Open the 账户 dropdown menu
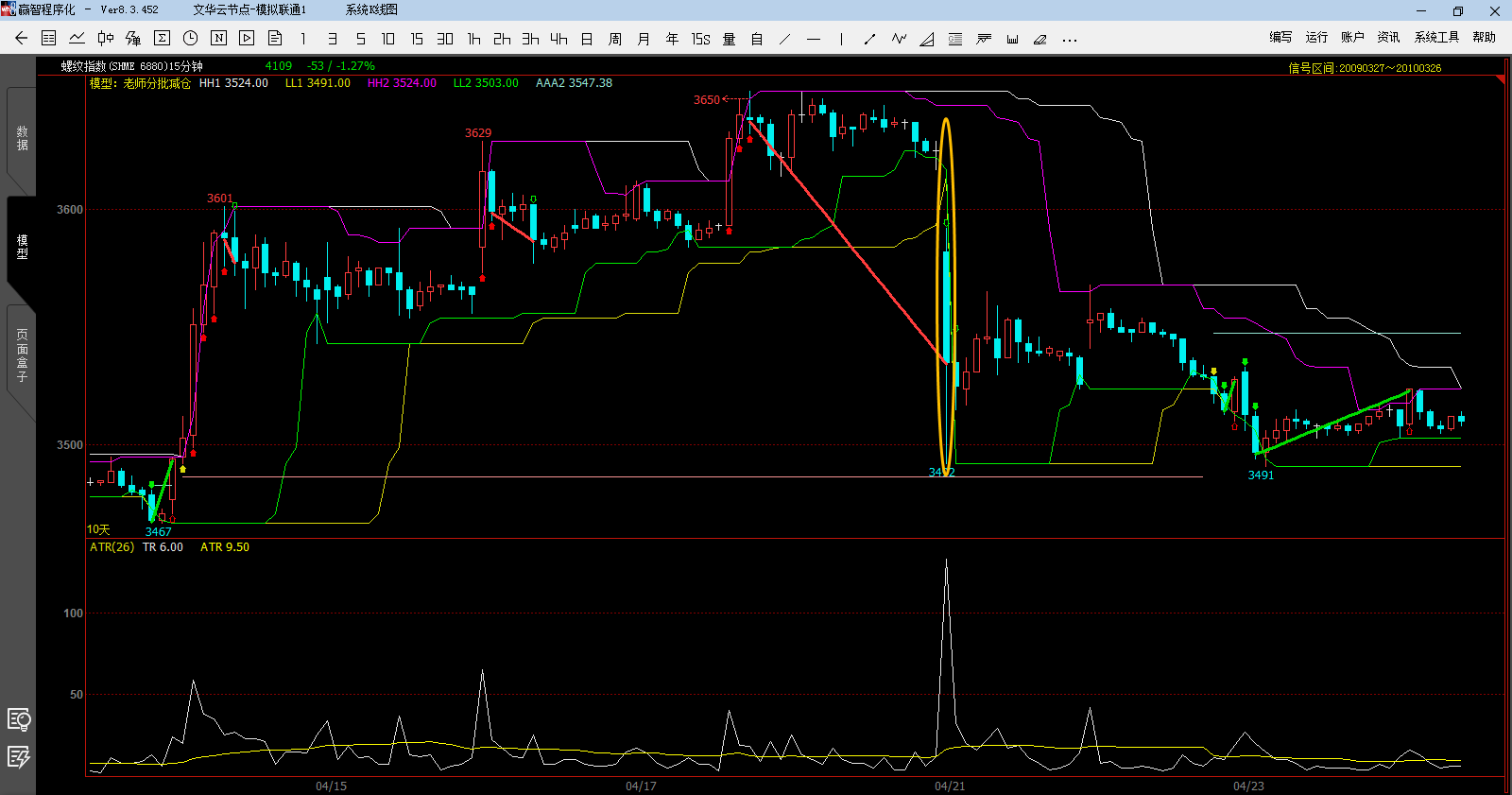Screen dimensions: 1512x795 pos(1352,37)
